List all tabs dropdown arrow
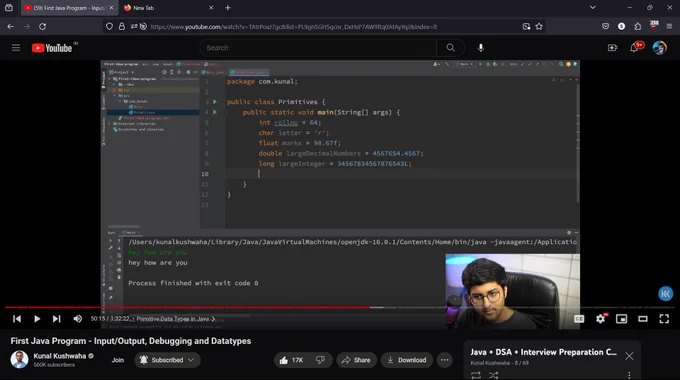The width and height of the screenshot is (680, 380). pos(592,8)
